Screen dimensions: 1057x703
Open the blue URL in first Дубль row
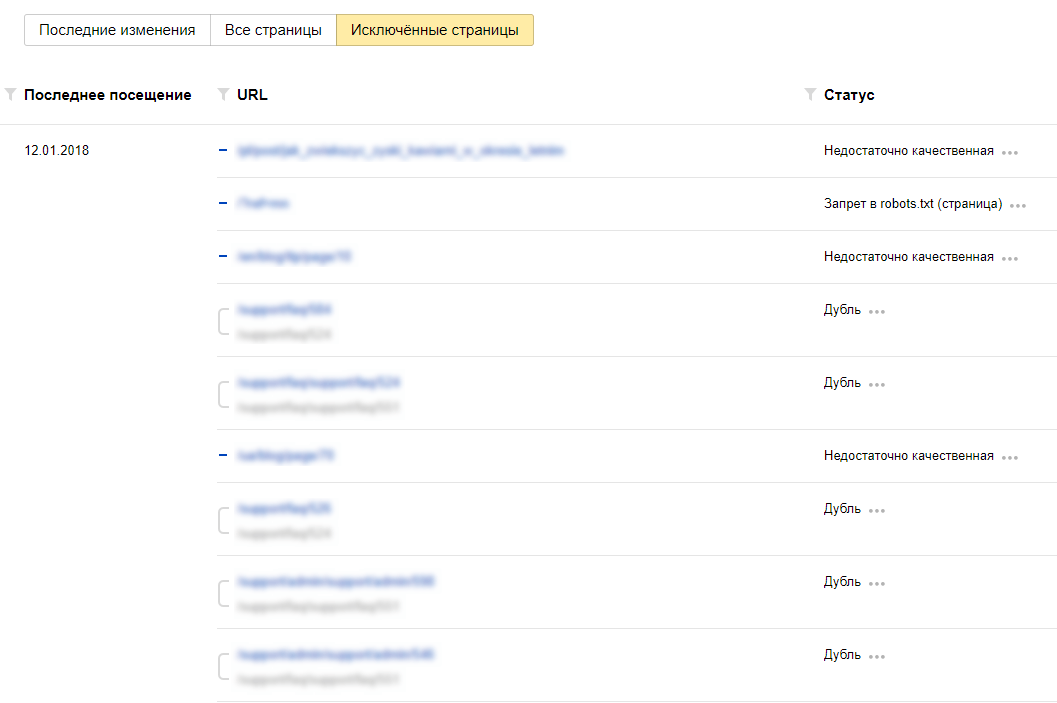click(284, 310)
